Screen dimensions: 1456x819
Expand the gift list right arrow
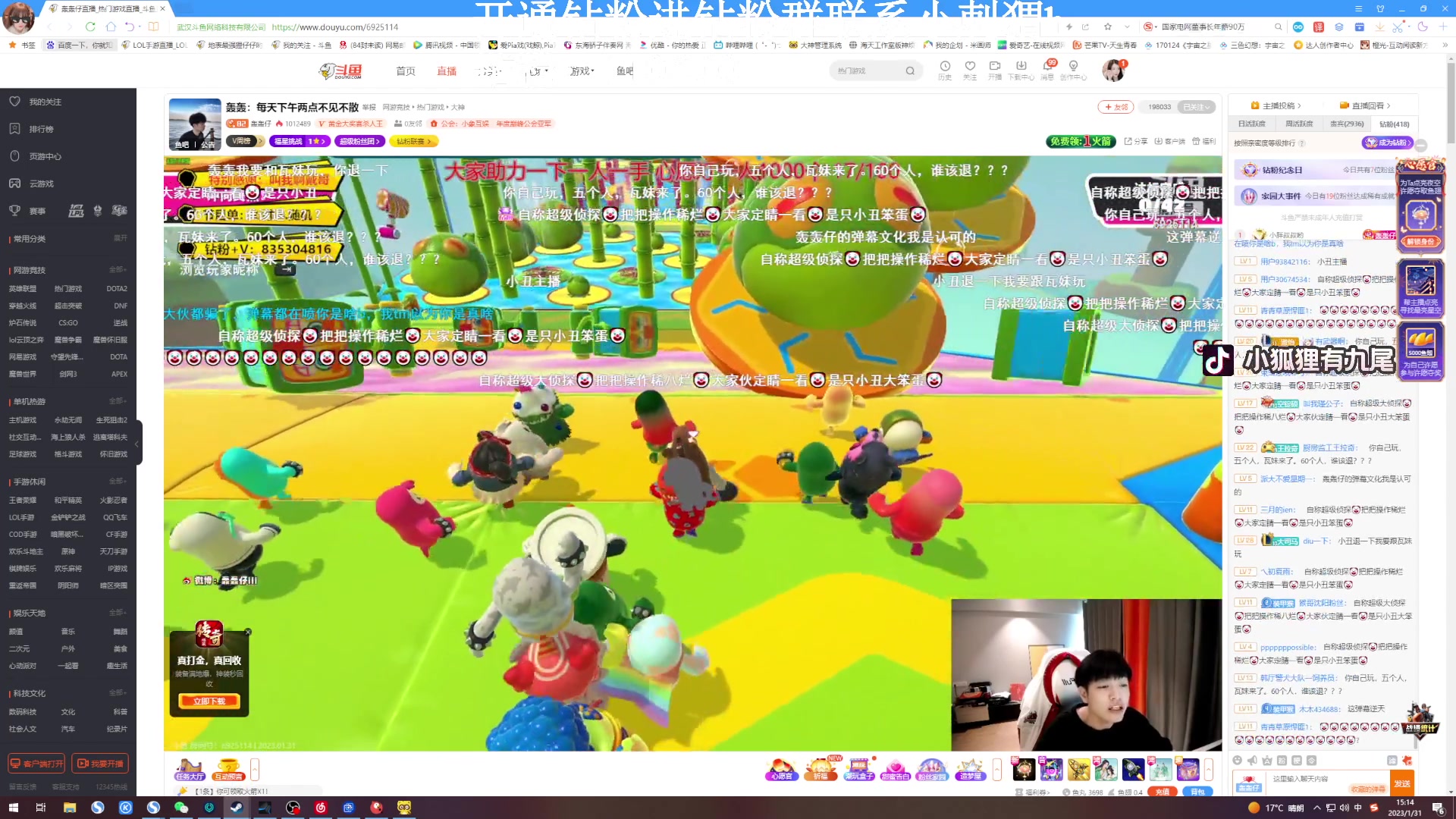click(x=1210, y=769)
